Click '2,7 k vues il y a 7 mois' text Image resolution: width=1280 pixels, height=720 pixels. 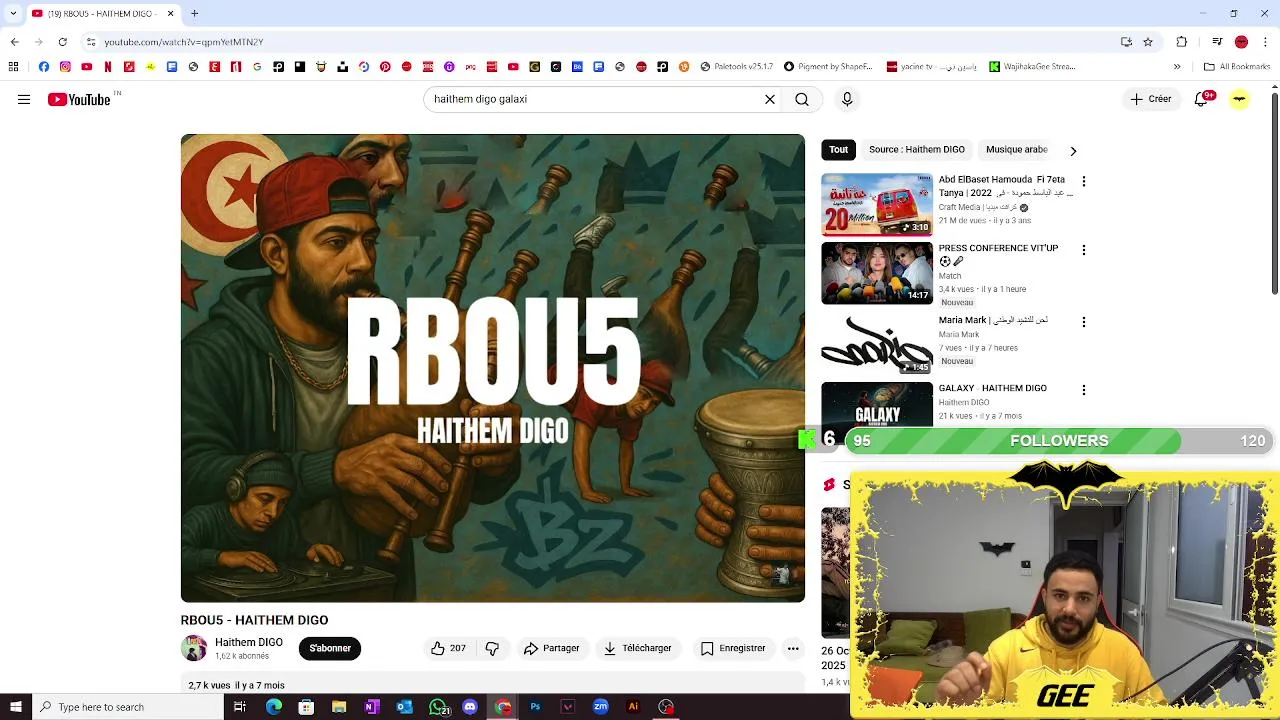click(237, 686)
